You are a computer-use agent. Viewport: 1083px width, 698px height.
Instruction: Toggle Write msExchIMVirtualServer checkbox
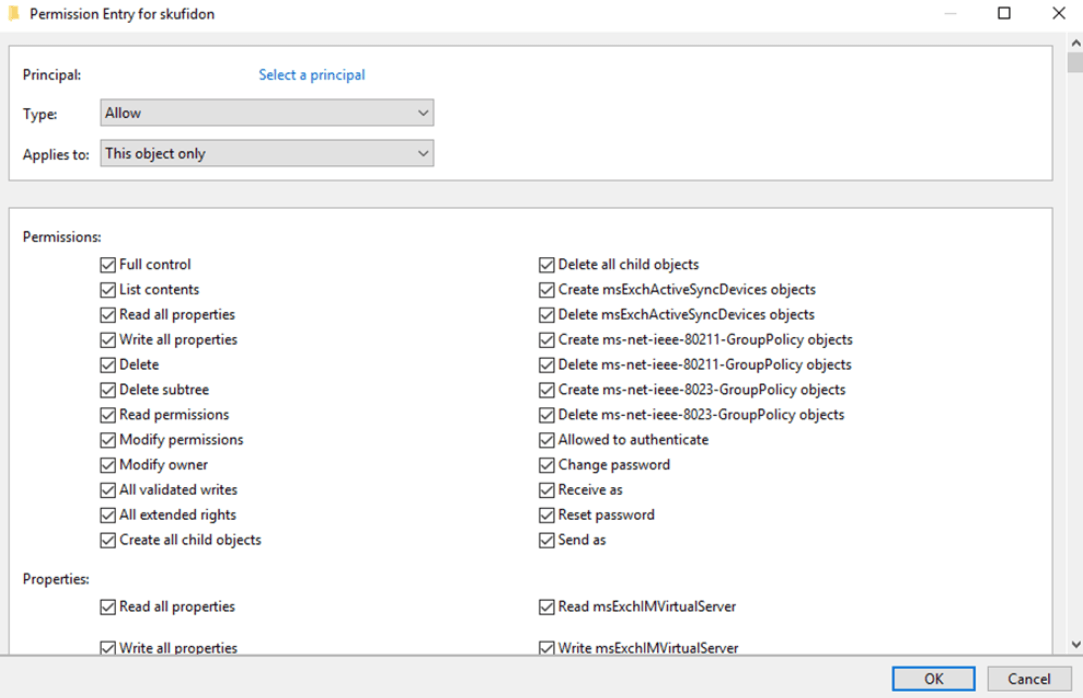point(546,648)
